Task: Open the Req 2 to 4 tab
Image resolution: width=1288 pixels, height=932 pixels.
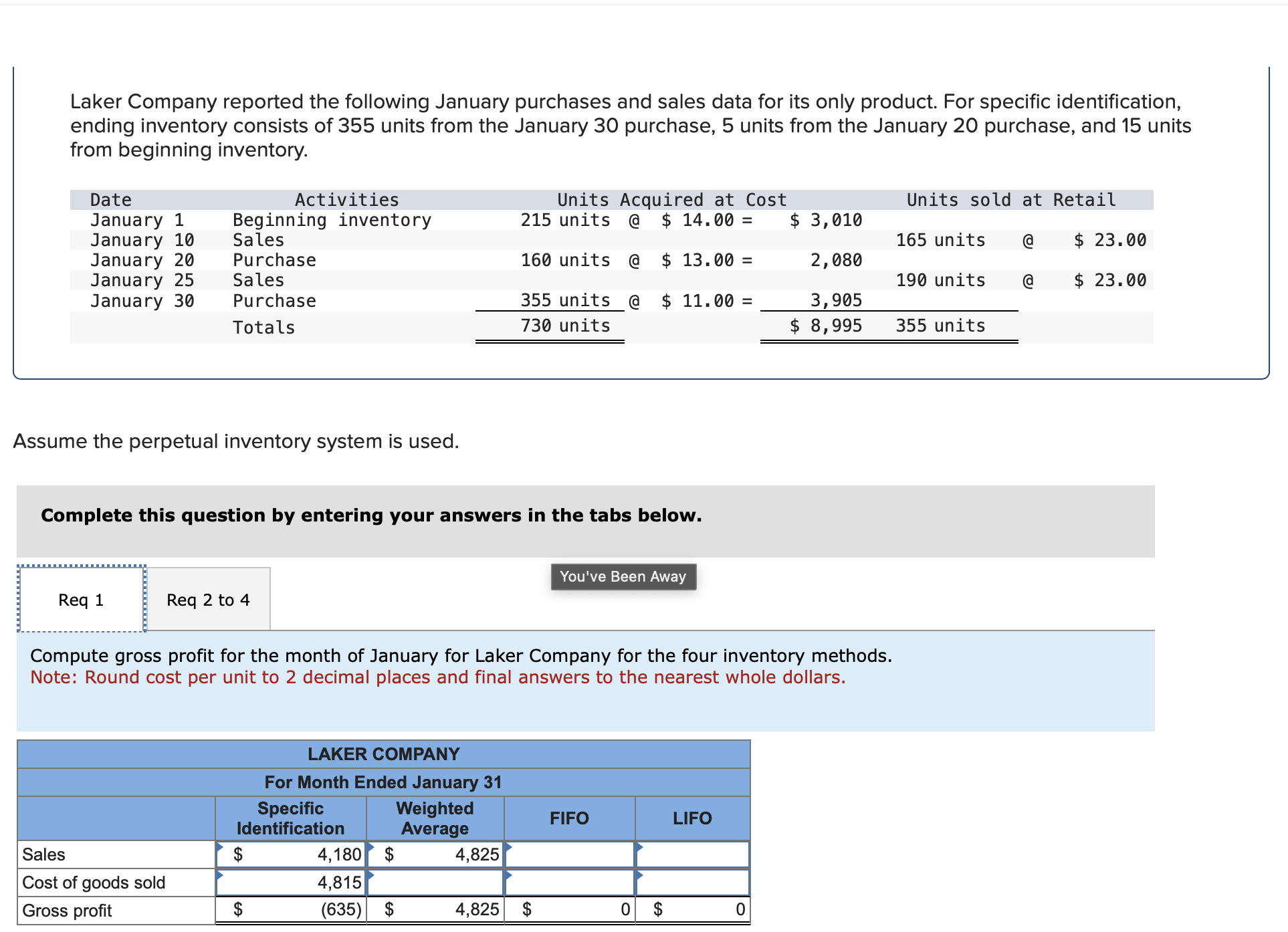Action: coord(208,599)
